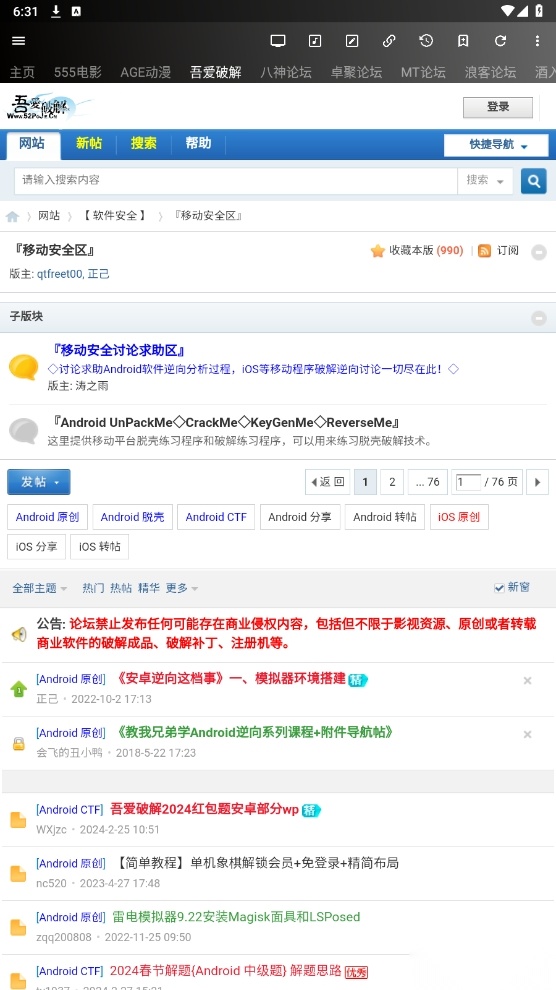Click the 登录 button
This screenshot has height=990, width=556.
tap(498, 107)
